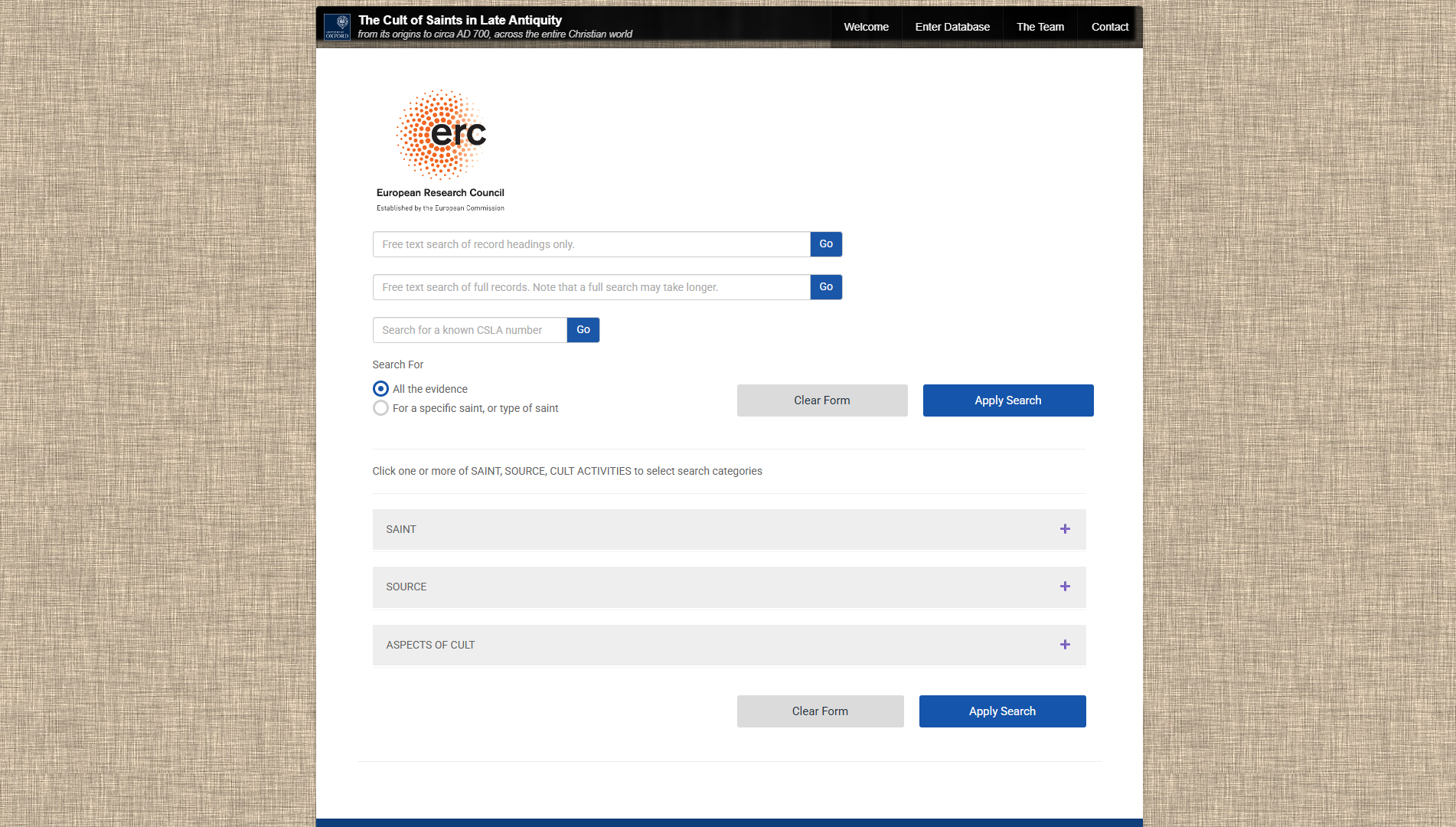Click the bottom Clear Form button
This screenshot has height=827, width=1456.
coord(820,711)
